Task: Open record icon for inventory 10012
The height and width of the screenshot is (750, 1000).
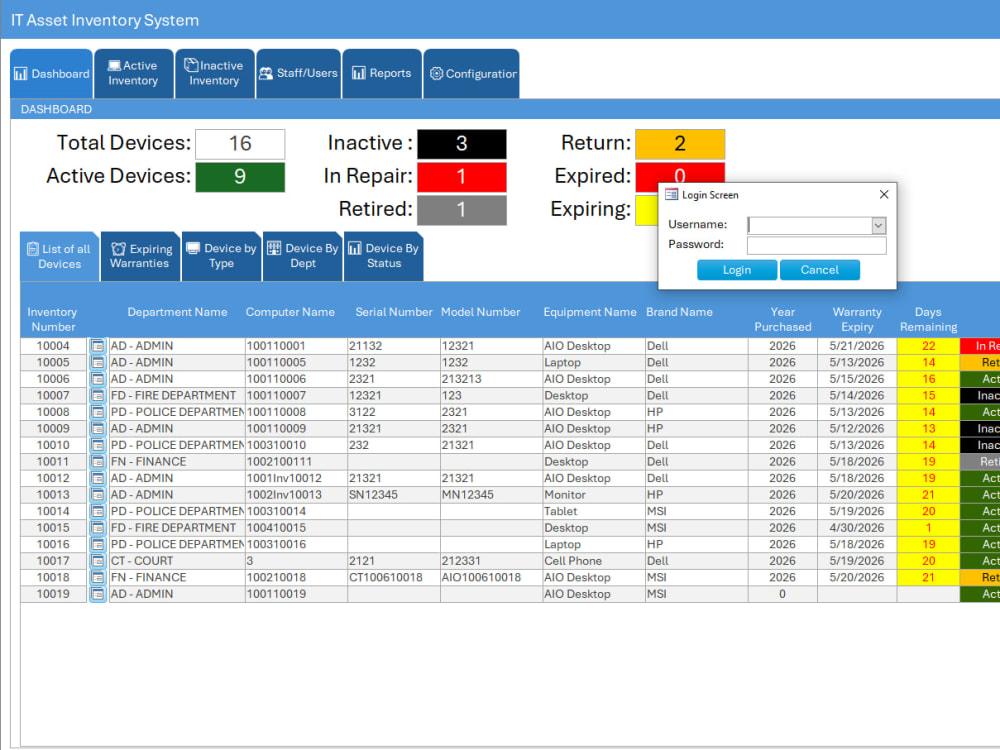Action: [x=97, y=478]
